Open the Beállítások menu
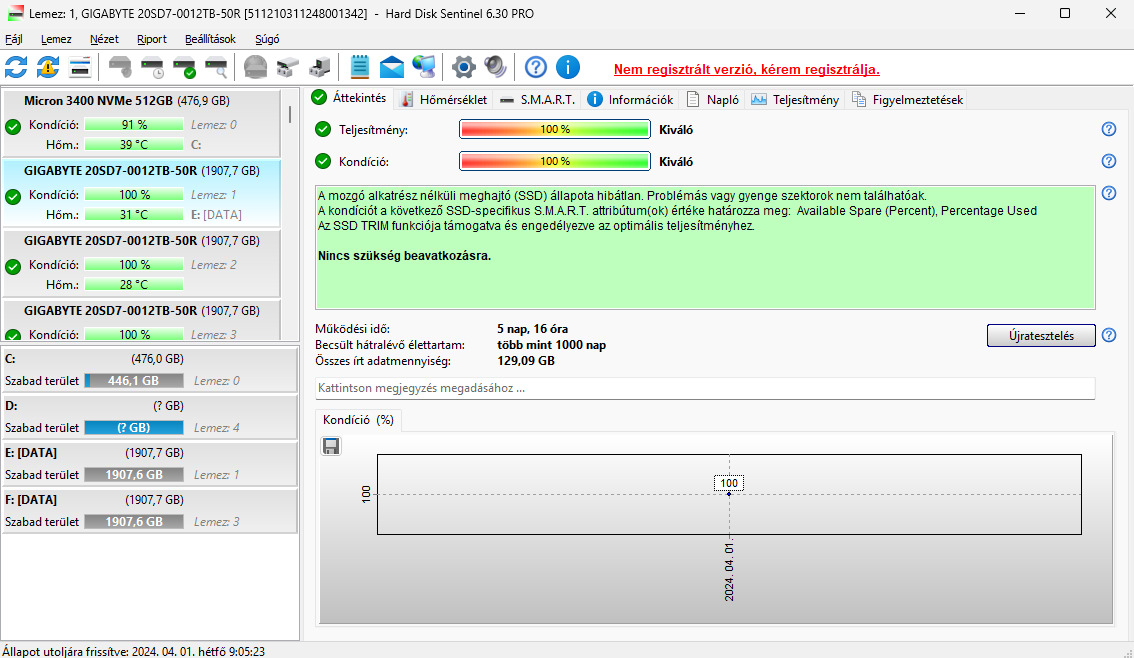 [x=210, y=39]
